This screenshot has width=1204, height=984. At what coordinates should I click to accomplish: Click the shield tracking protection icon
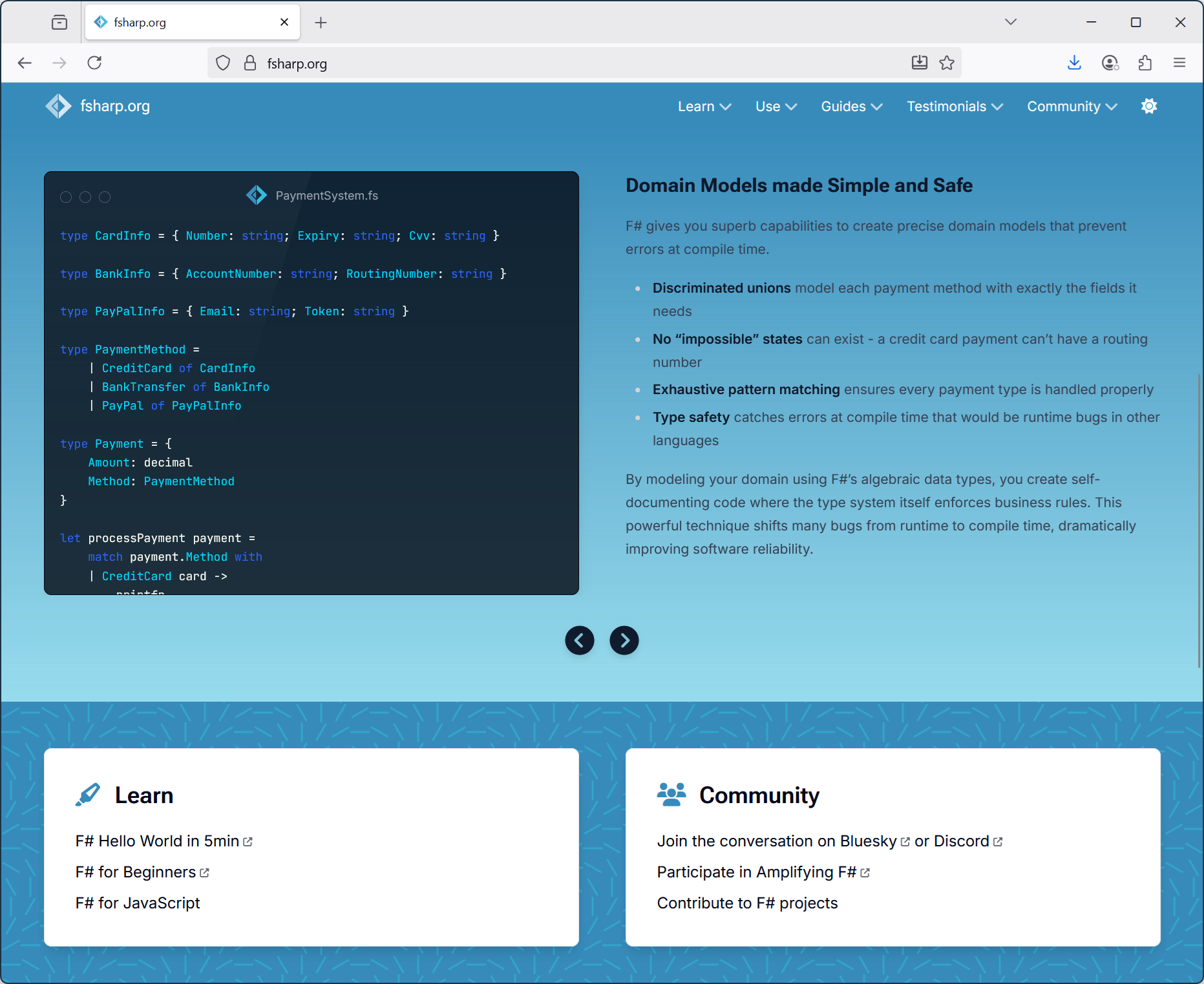pyautogui.click(x=223, y=63)
